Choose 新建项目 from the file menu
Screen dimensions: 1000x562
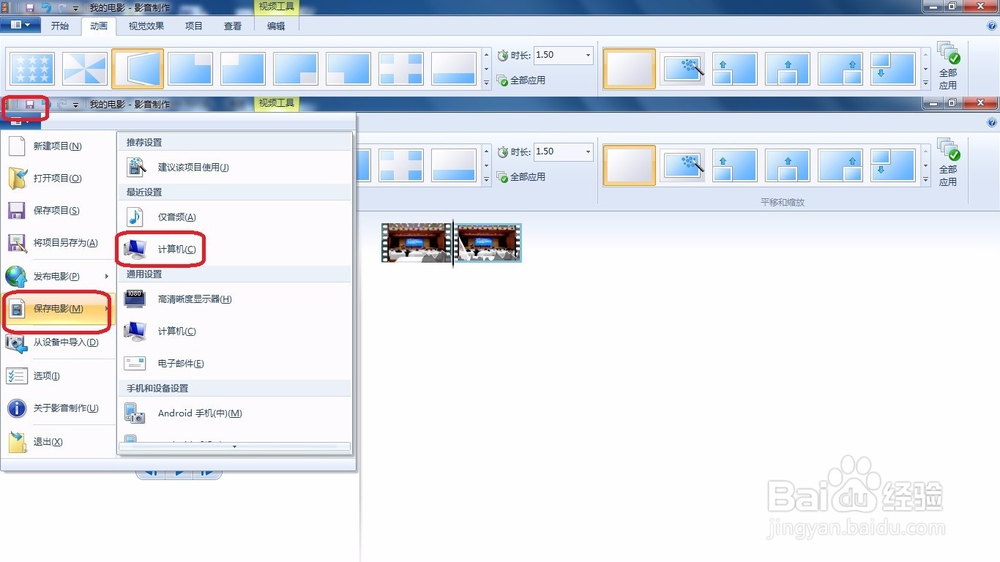tap(57, 146)
